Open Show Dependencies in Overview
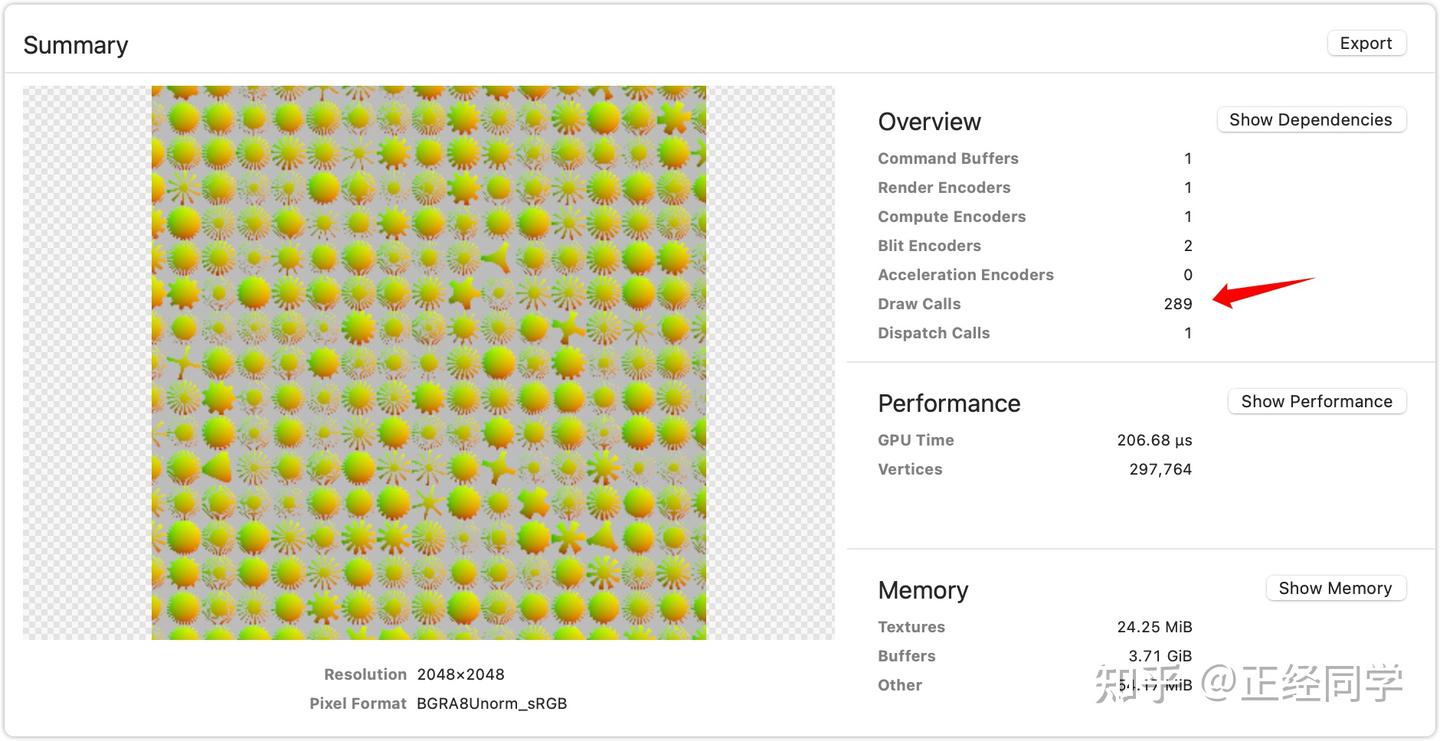The height and width of the screenshot is (741, 1440). click(x=1311, y=119)
